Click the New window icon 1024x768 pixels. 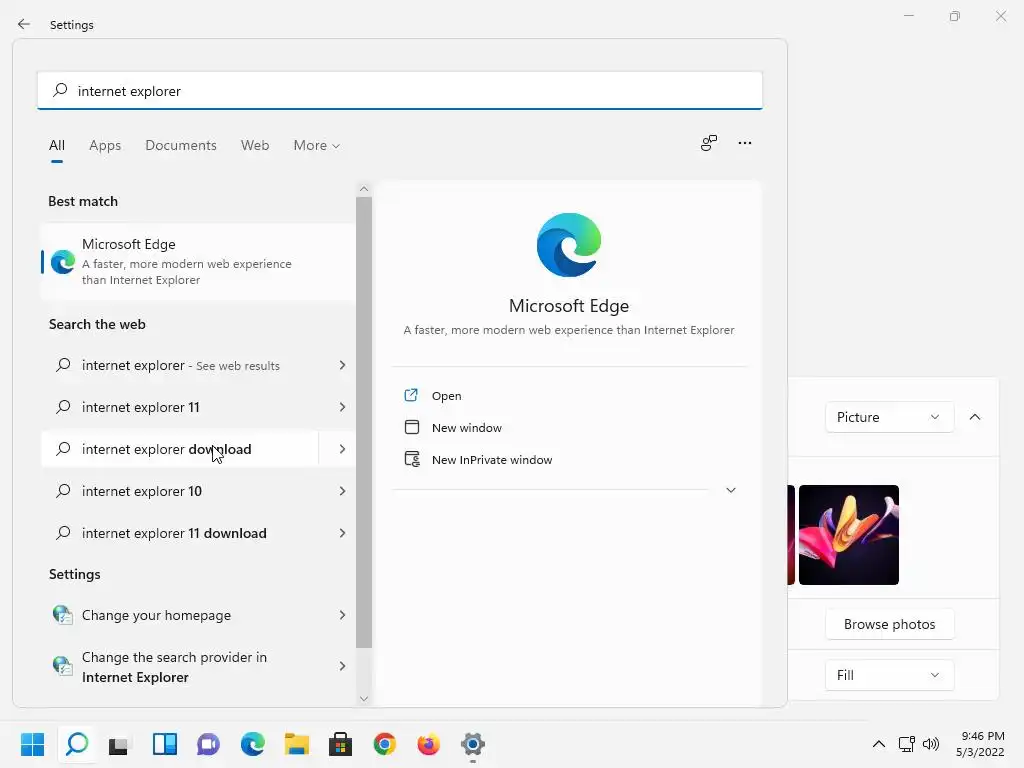(411, 427)
